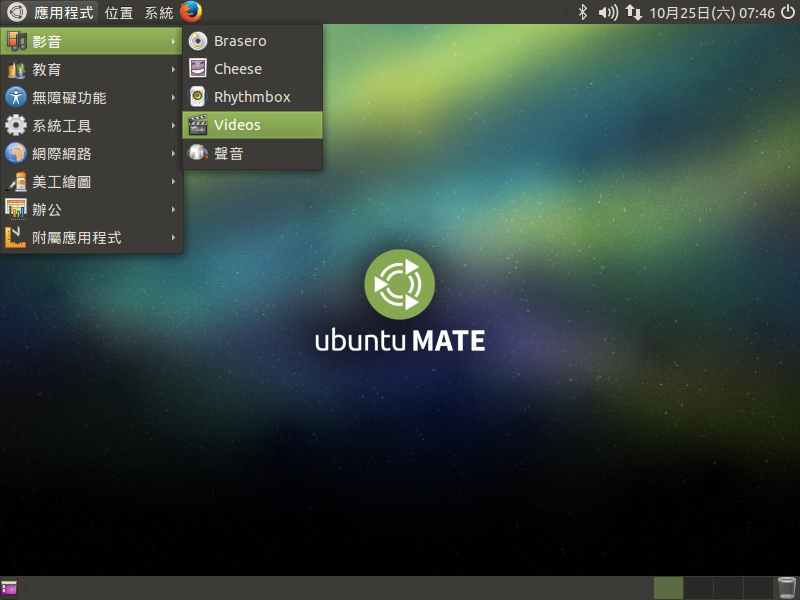
Task: Expand the 系統工具 submenu arrow
Action: (x=173, y=126)
